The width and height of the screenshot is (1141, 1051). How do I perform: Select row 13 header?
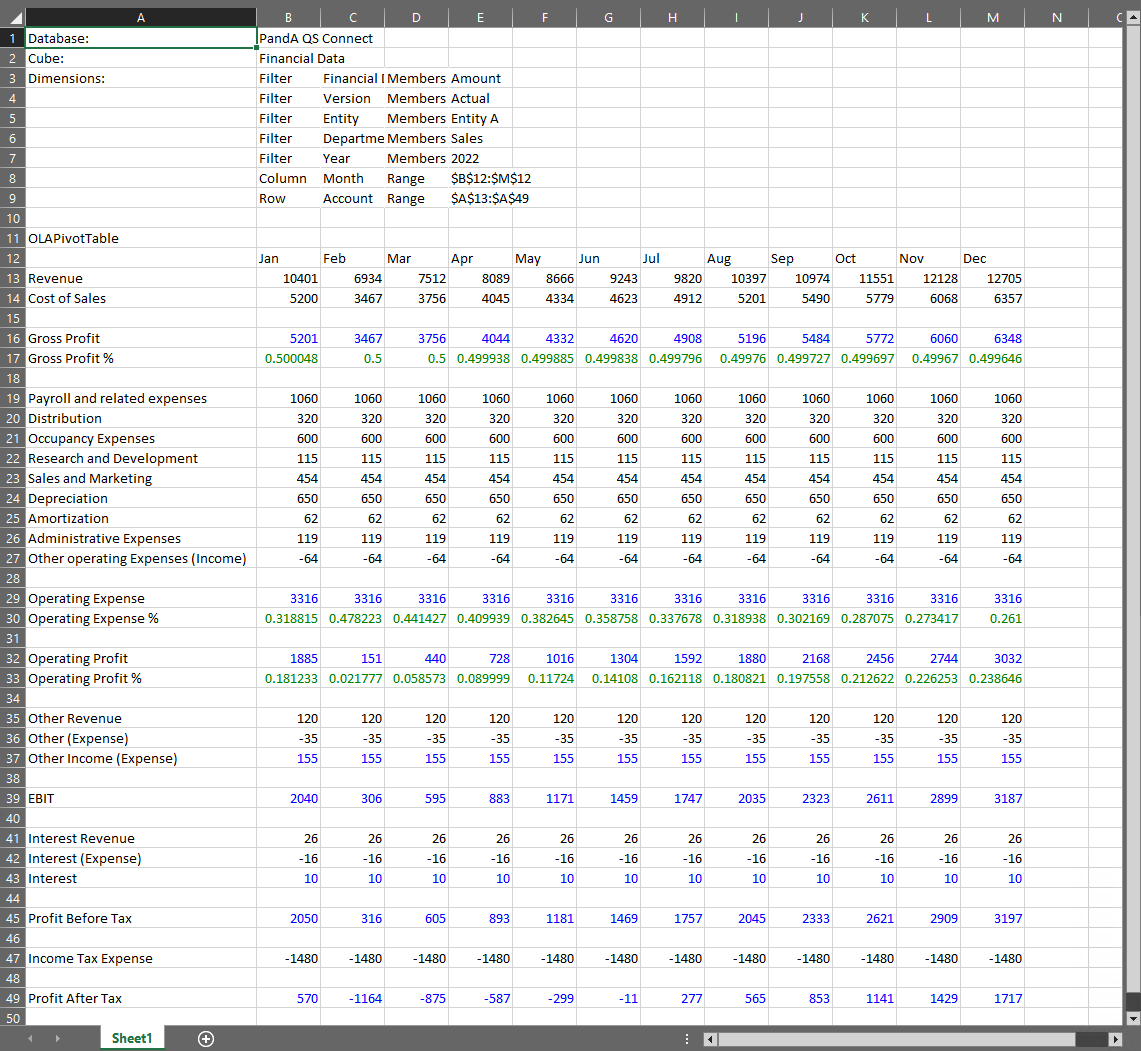point(12,278)
